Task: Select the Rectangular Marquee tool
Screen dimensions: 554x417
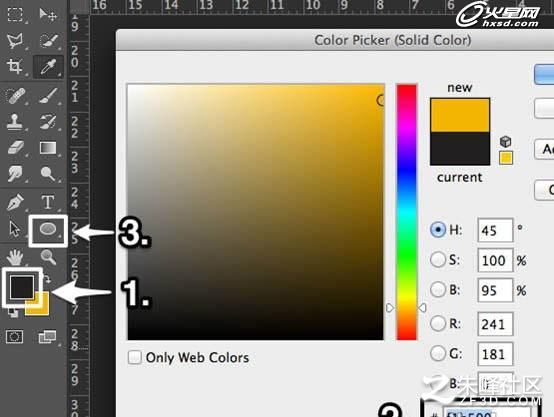Action: (15, 14)
